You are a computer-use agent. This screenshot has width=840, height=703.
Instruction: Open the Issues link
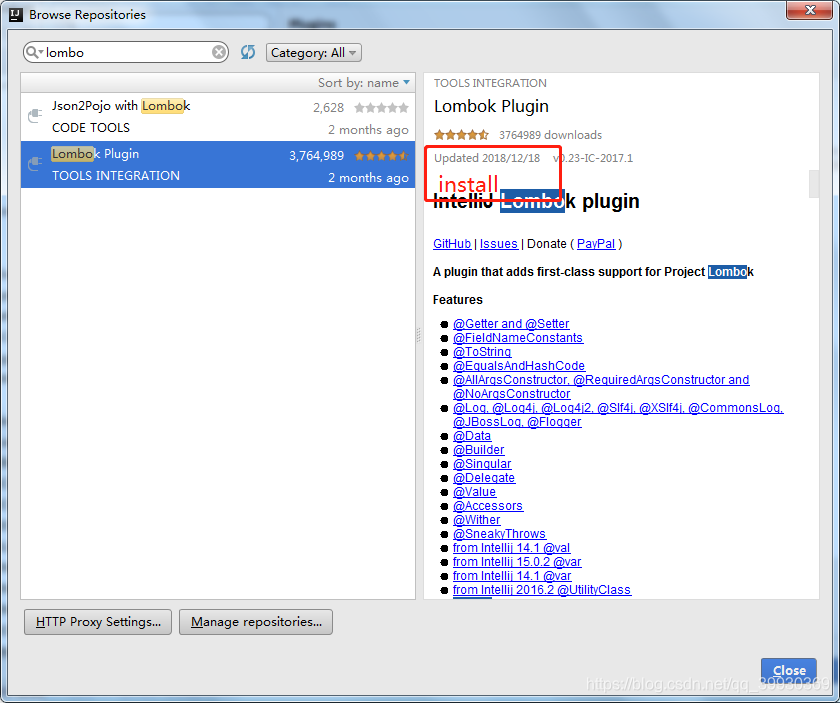[x=499, y=244]
